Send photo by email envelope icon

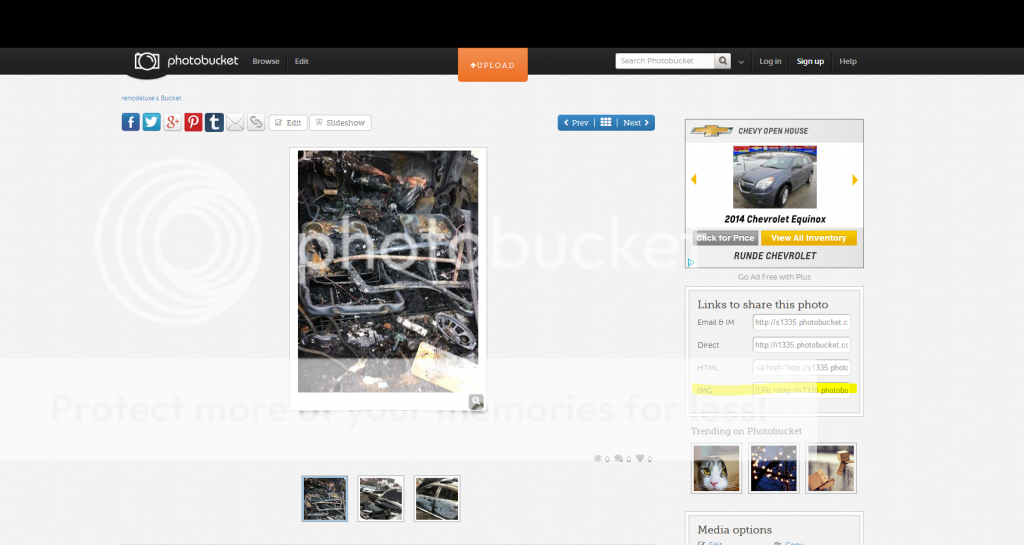click(235, 122)
